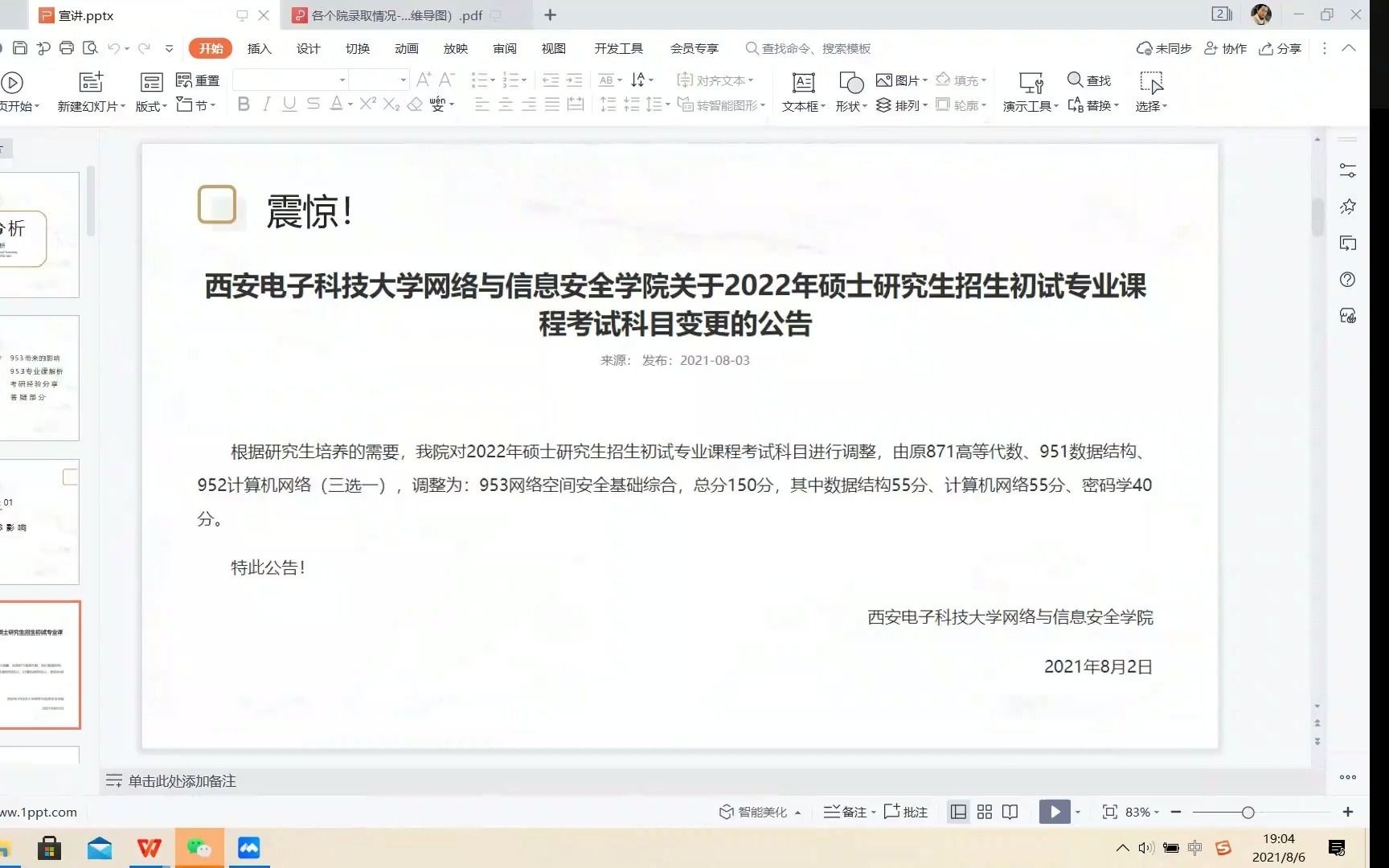Select the agenda slide thumbnail listing 953
This screenshot has height=868, width=1389.
click(39, 378)
